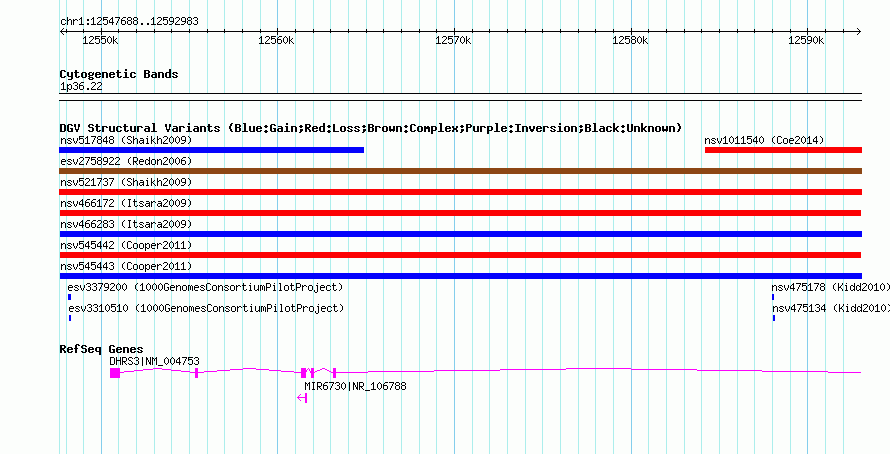Click the ruler's left arrowhead
Viewport: 890px width, 454px height.
pyautogui.click(x=62, y=32)
